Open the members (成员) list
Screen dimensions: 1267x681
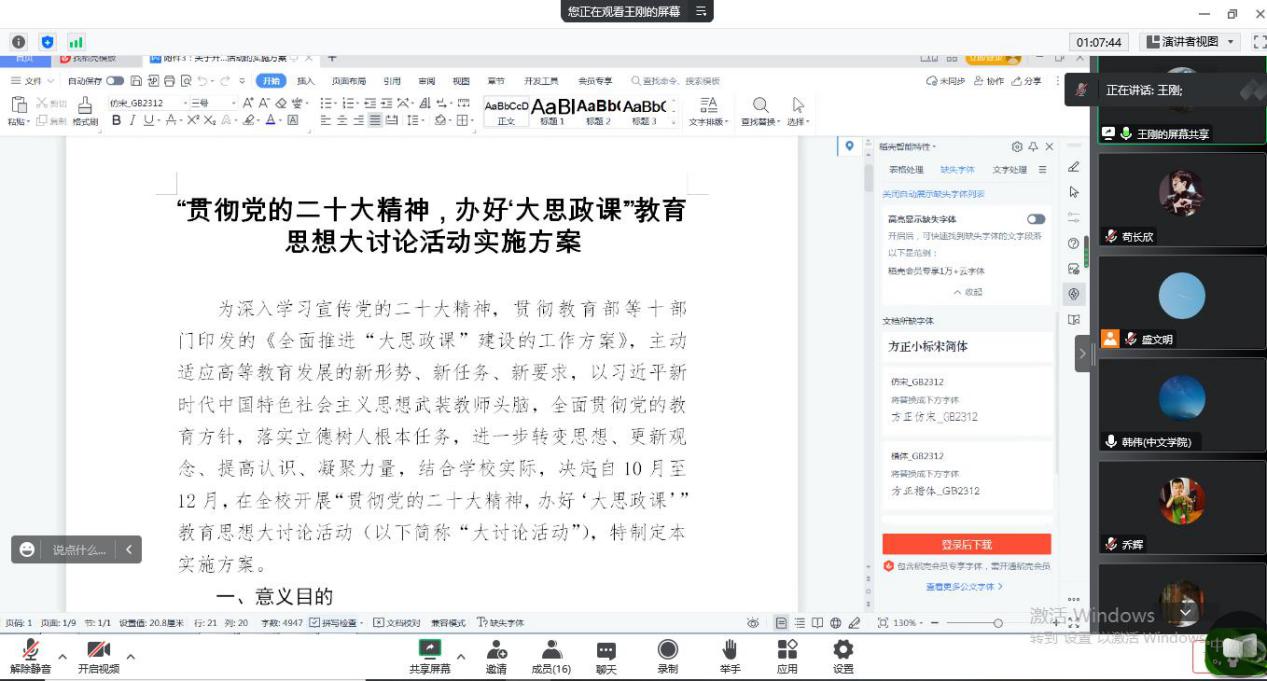[551, 656]
